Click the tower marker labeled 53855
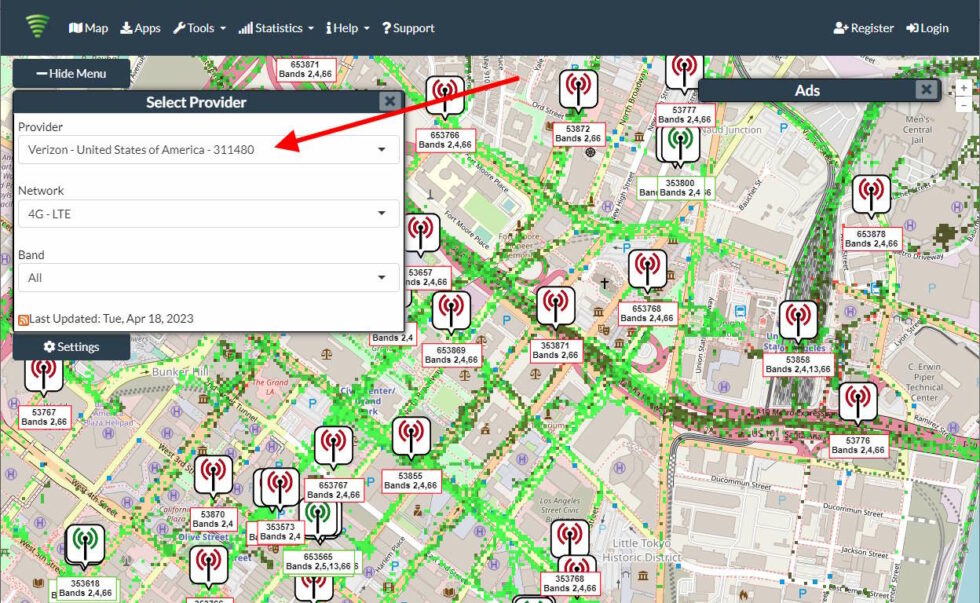This screenshot has height=603, width=980. [410, 439]
